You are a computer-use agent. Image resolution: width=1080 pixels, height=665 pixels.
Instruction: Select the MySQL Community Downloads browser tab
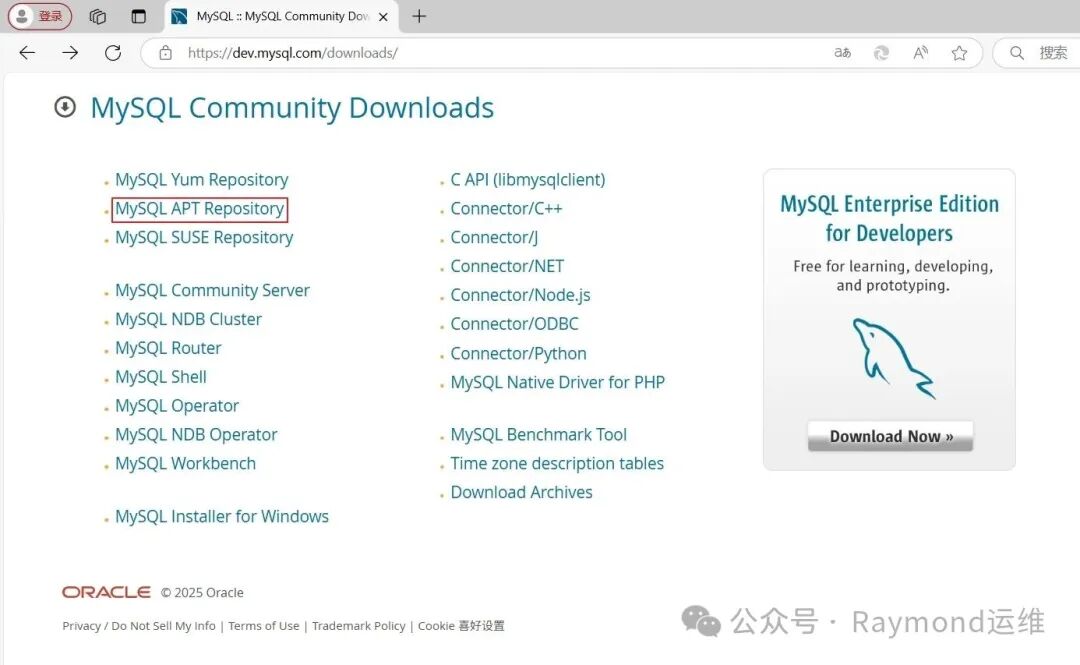(x=281, y=17)
